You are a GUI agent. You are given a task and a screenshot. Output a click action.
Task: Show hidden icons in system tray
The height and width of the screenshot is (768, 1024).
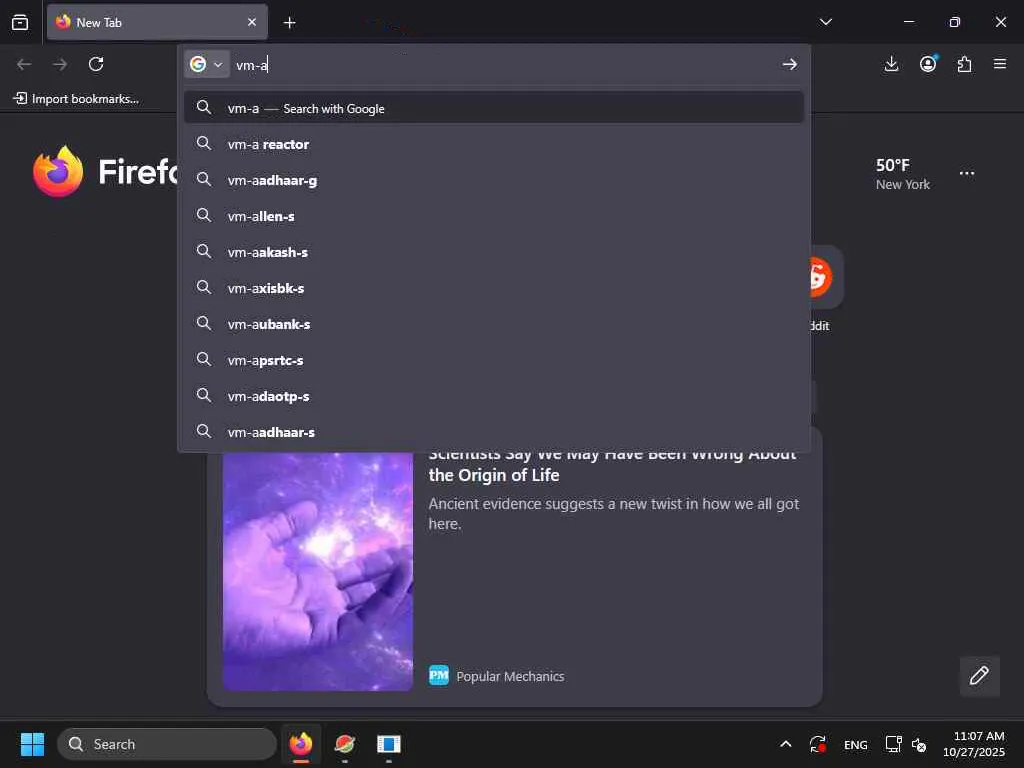786,744
